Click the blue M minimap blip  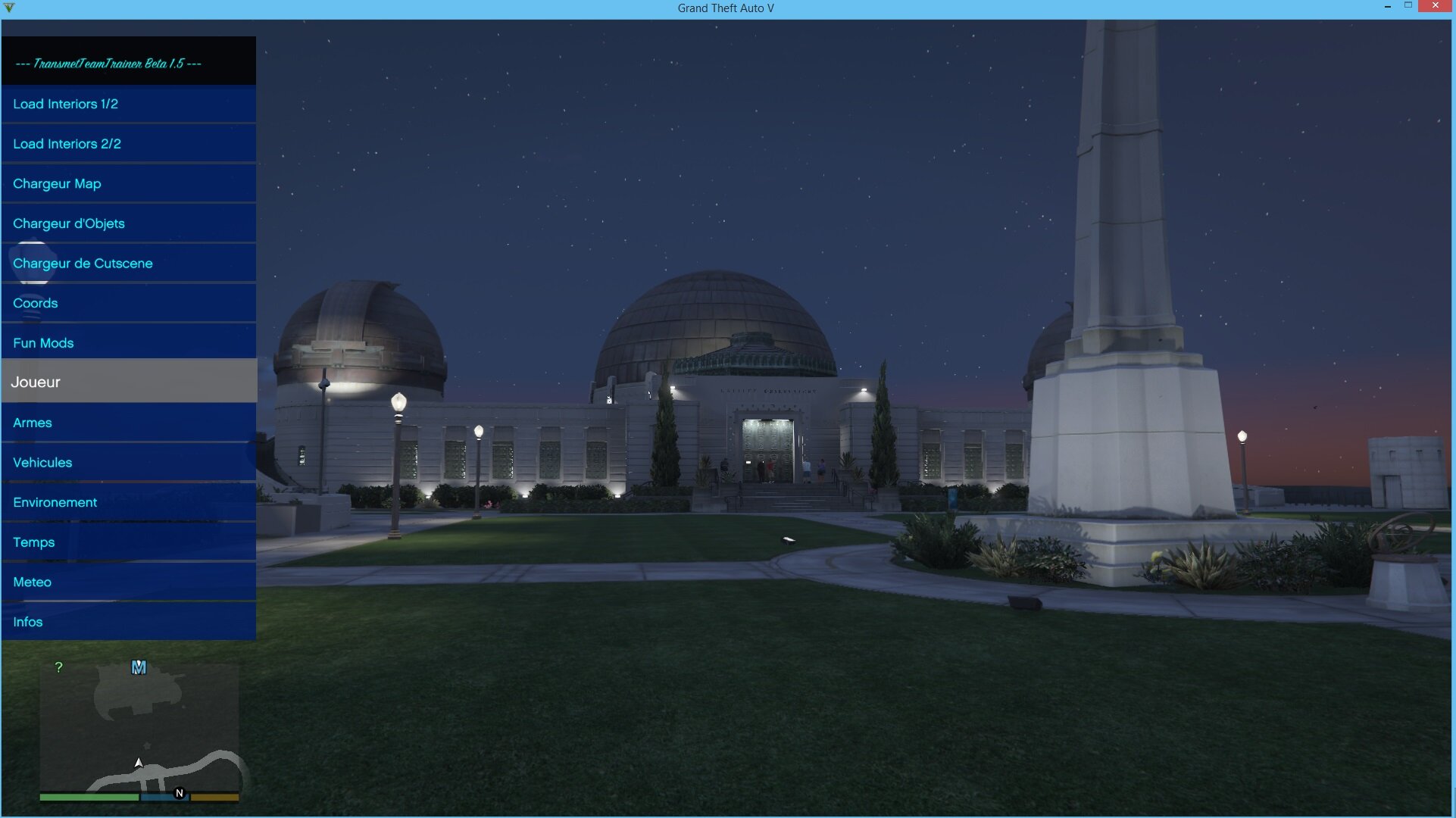tap(139, 667)
